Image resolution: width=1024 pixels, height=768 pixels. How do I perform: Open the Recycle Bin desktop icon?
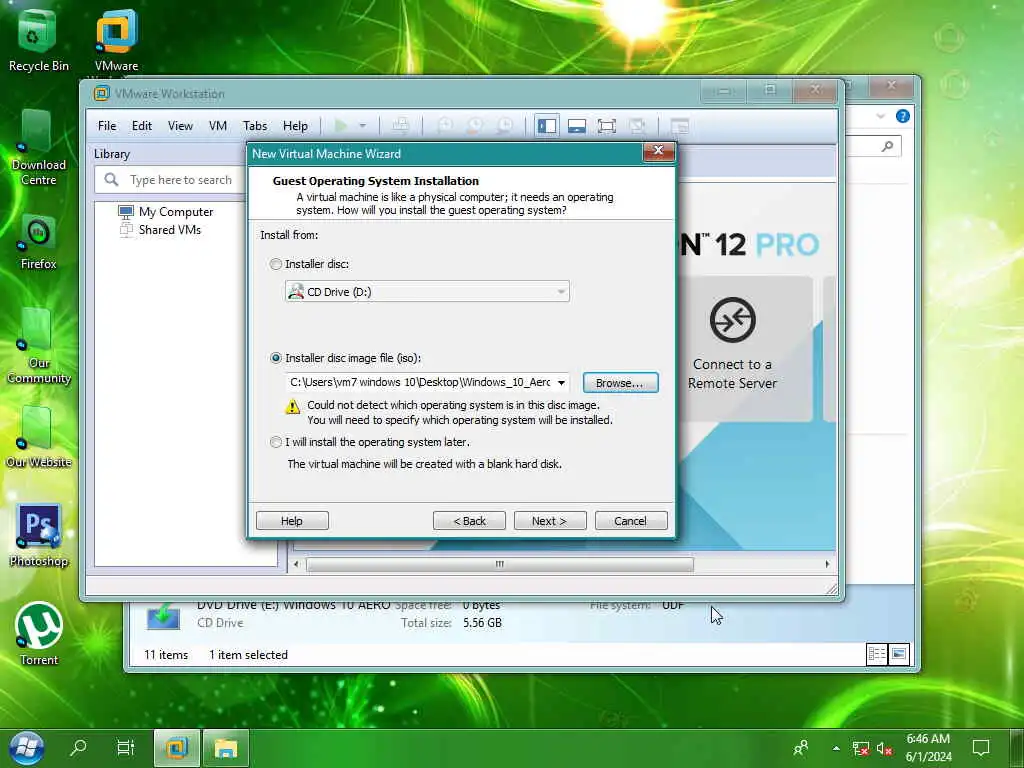point(38,40)
